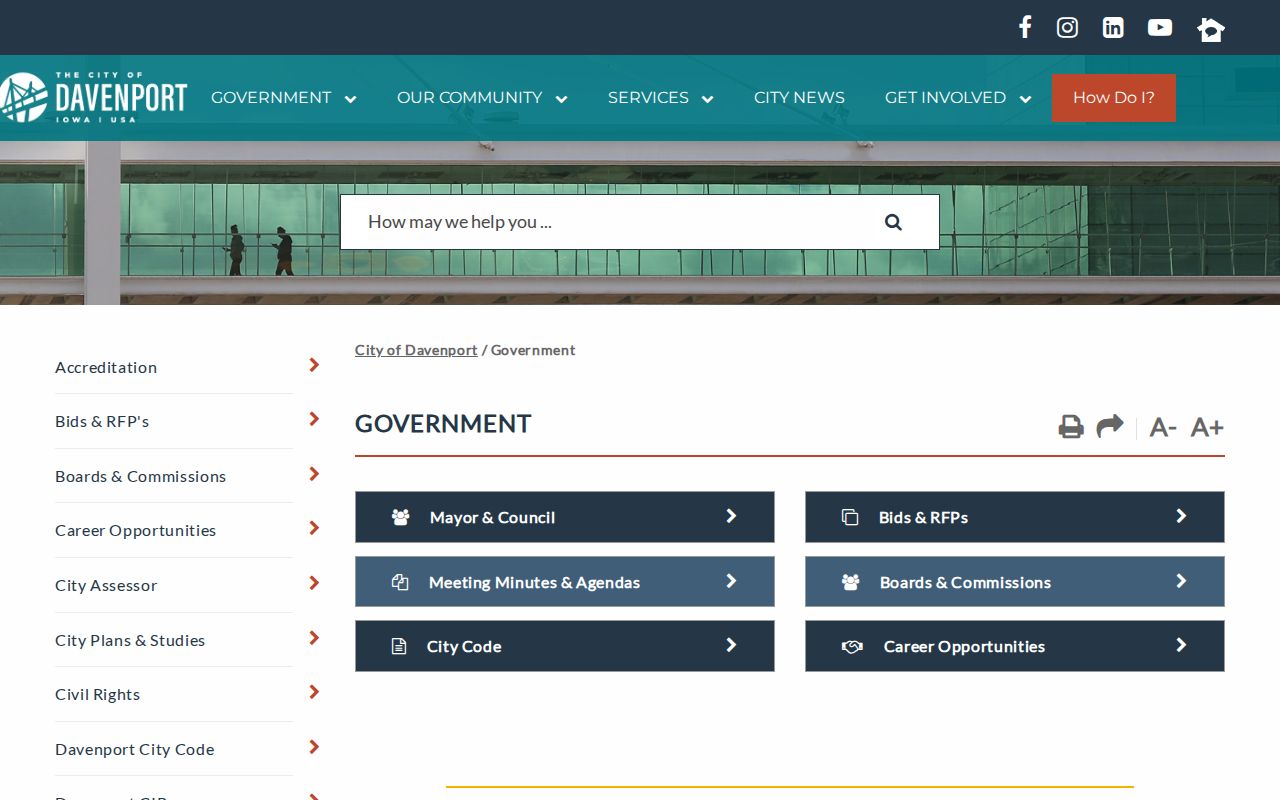1280x800 pixels.
Task: Expand the Accreditation sidebar chevron
Action: pos(314,365)
